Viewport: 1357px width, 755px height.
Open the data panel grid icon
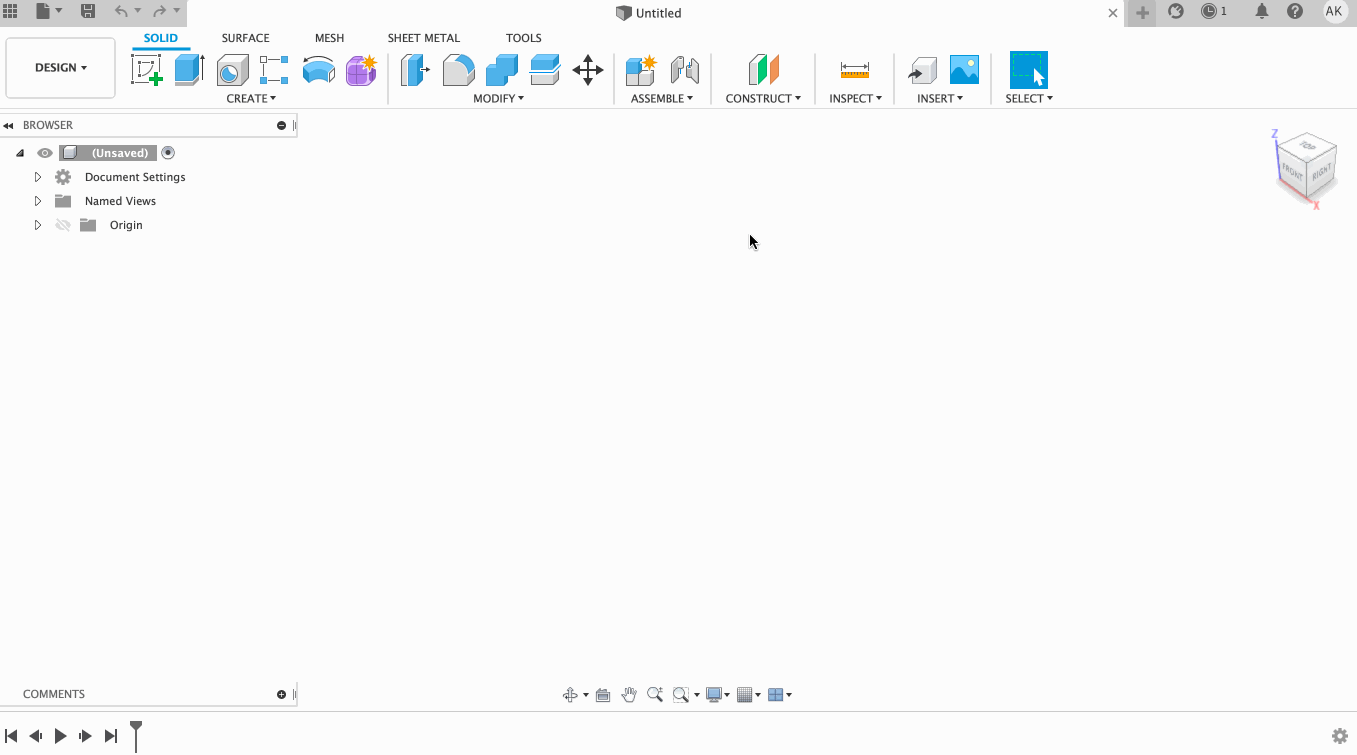click(10, 11)
